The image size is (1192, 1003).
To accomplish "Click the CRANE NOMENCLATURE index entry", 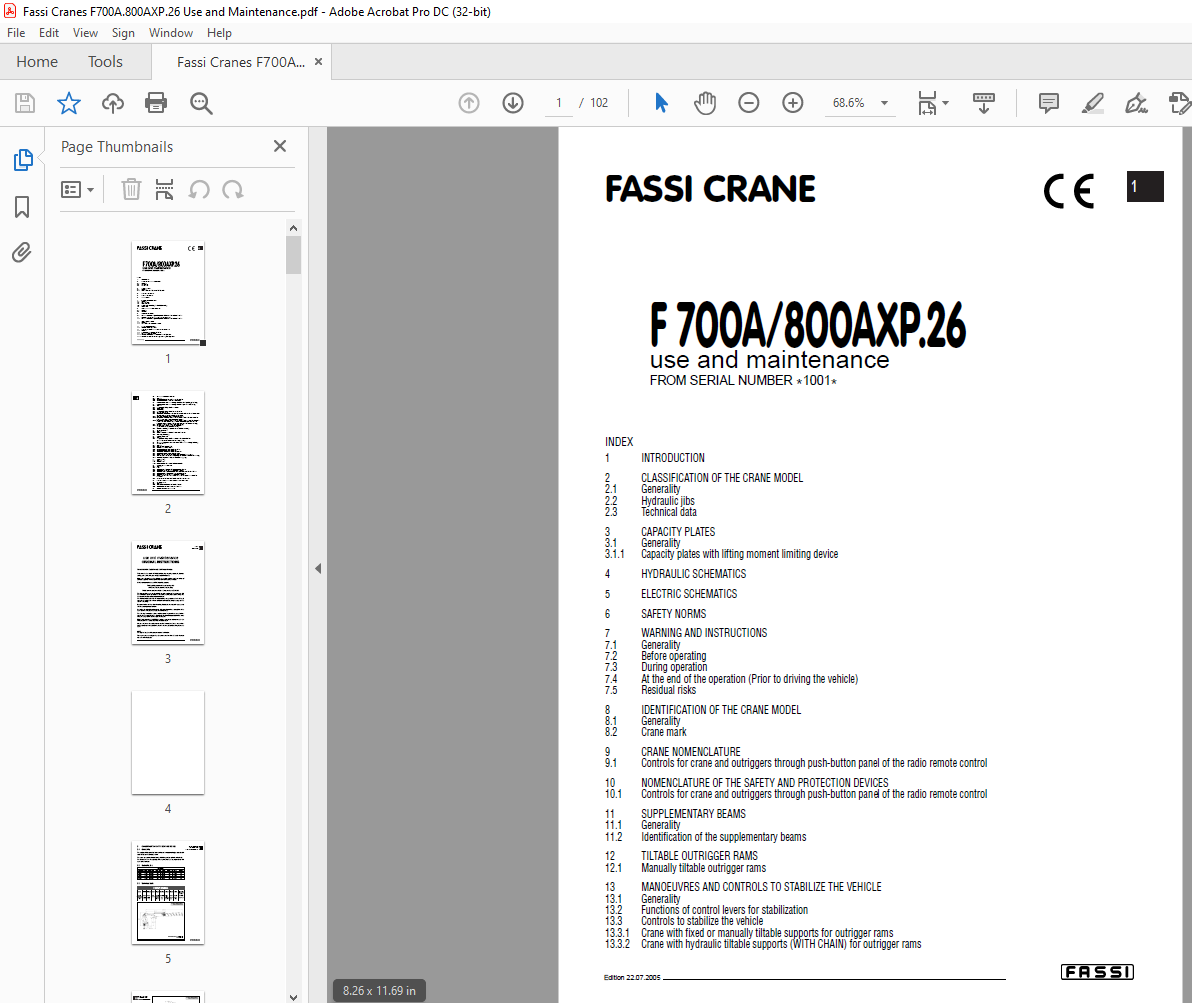I will (x=690, y=751).
